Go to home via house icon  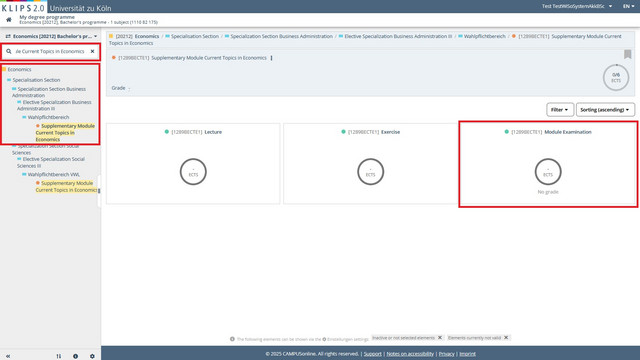(x=9, y=20)
